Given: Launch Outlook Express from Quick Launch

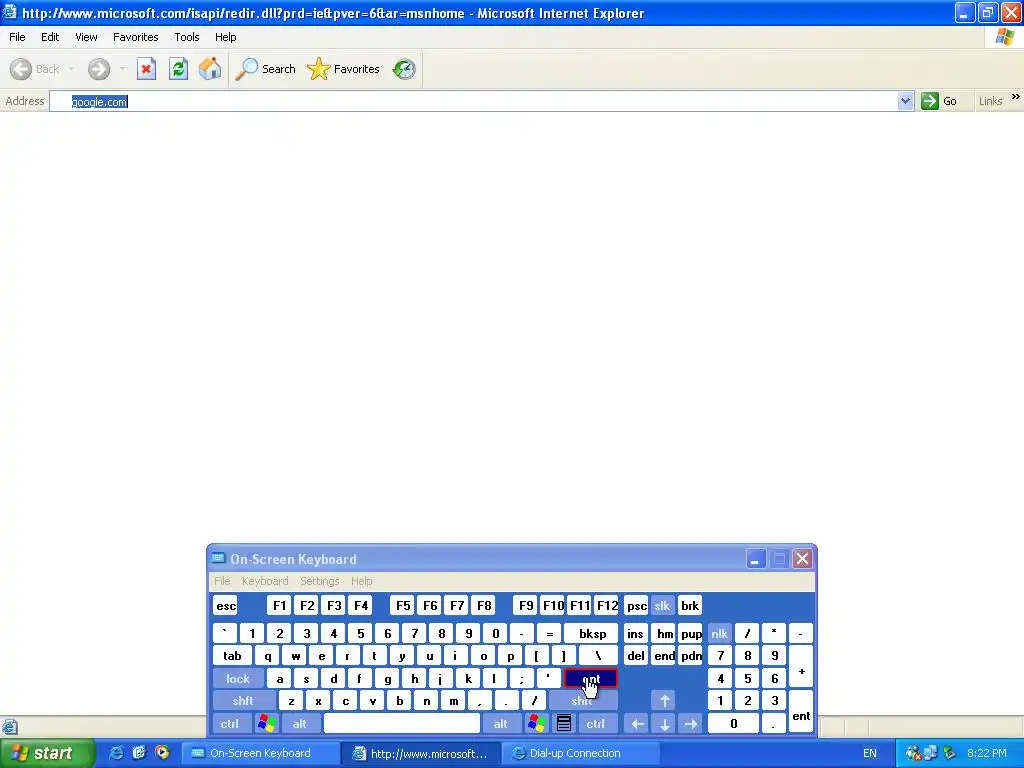Looking at the screenshot, I should click(139, 753).
